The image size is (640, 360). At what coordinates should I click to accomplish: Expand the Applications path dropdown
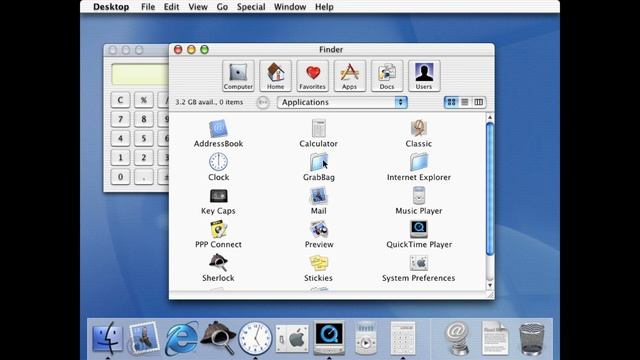click(x=342, y=102)
